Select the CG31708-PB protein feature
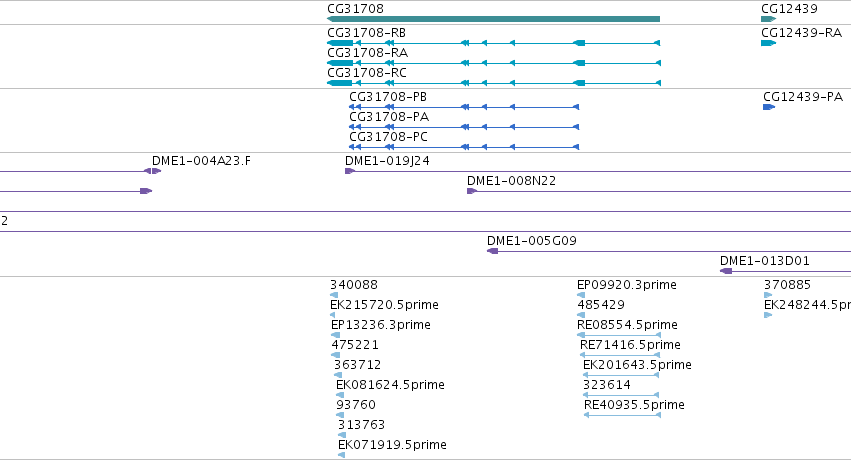Screen dimensions: 851x460 464,107
